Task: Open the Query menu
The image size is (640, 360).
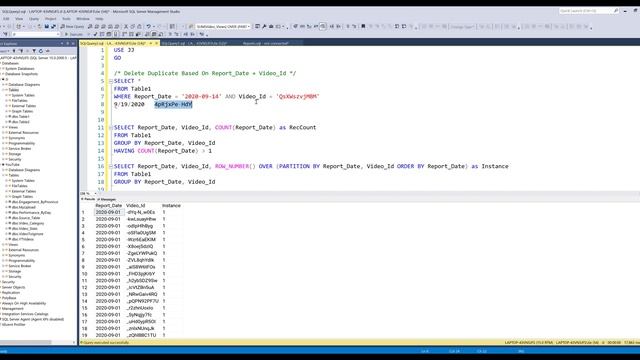Action: point(34,19)
